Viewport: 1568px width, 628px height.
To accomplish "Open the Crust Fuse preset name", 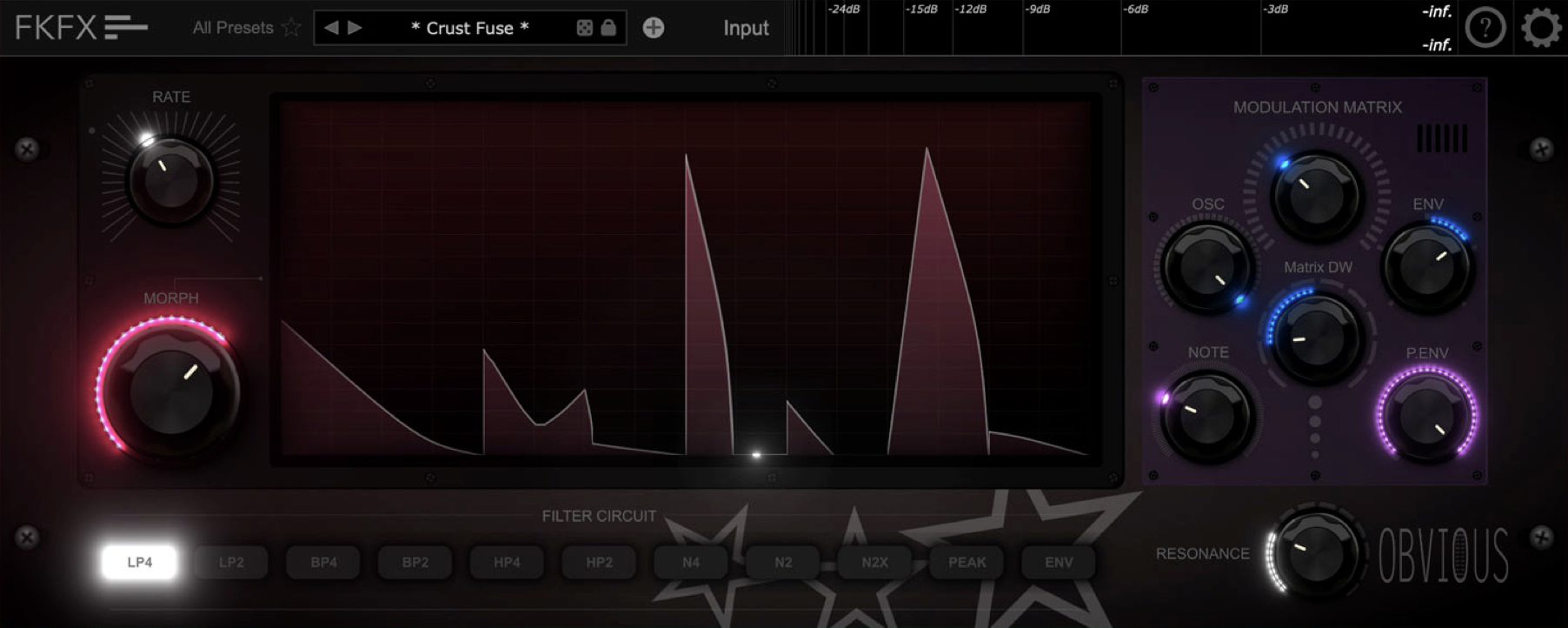I will tap(469, 28).
